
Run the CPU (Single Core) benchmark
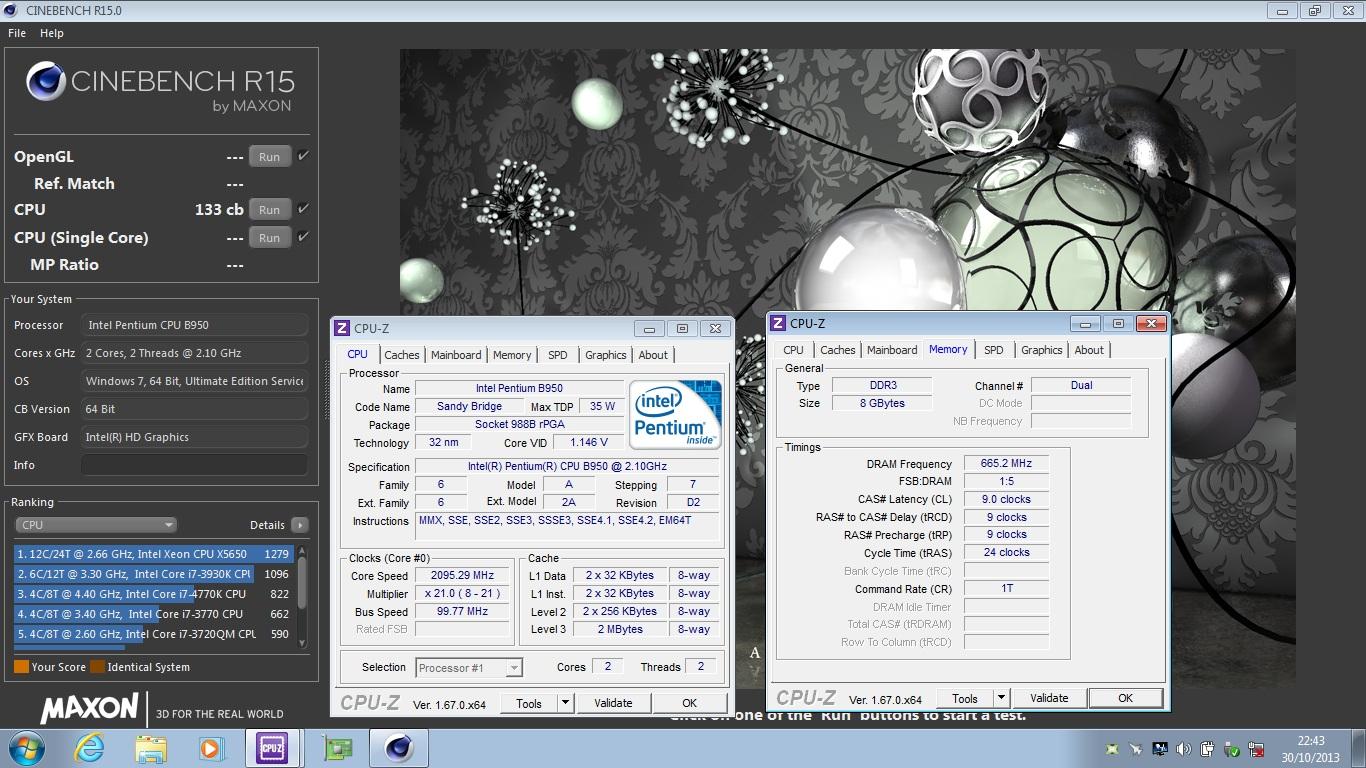tap(270, 238)
